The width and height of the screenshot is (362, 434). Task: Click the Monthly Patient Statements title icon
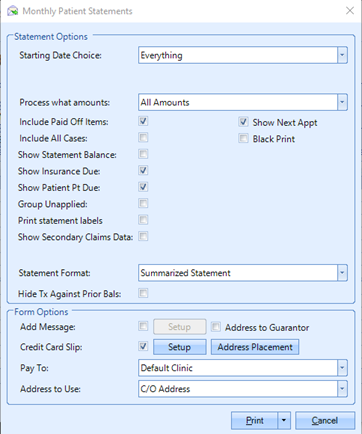[x=12, y=11]
